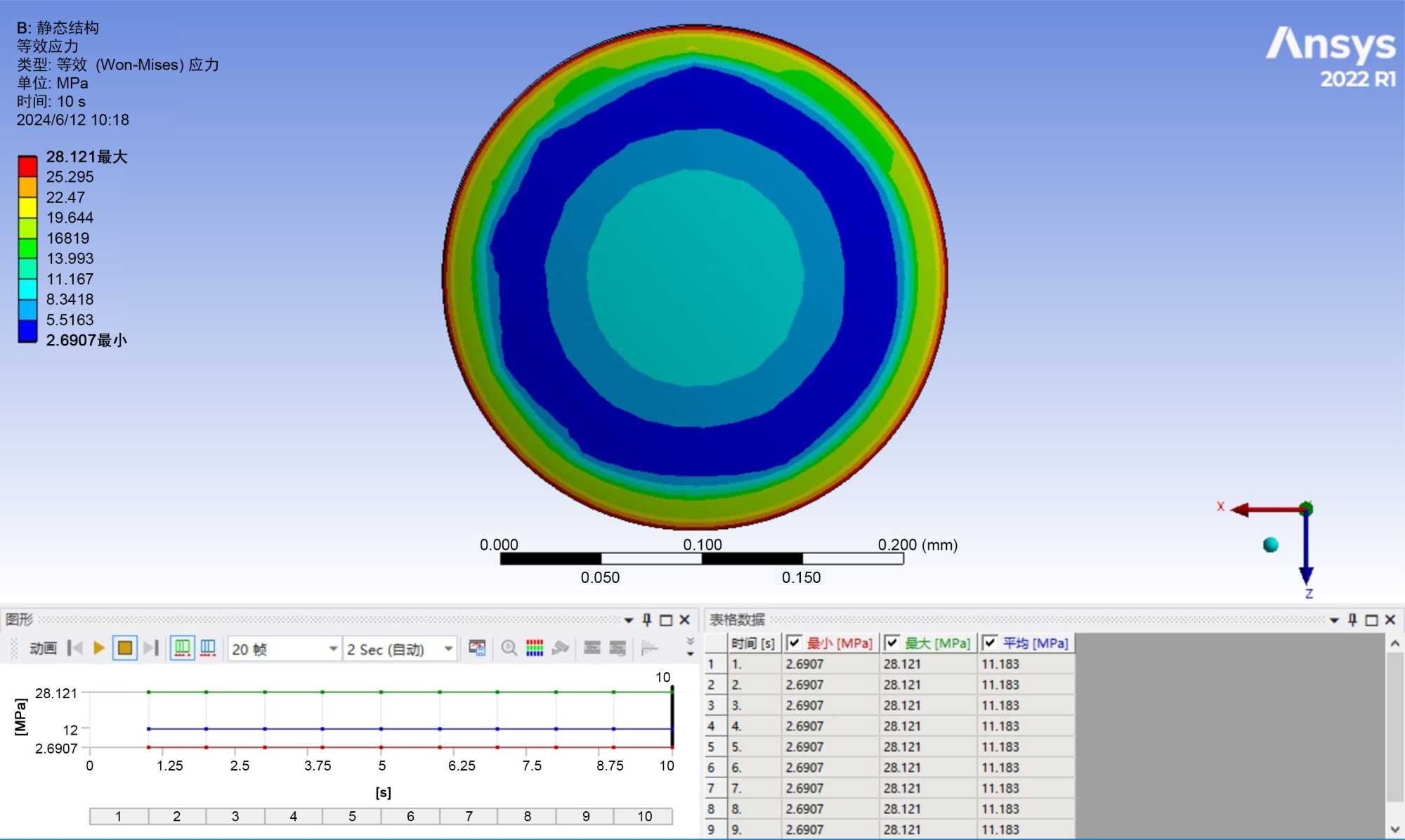The height and width of the screenshot is (840, 1405).
Task: Open the 图形 panel options arrow
Action: pos(629,620)
